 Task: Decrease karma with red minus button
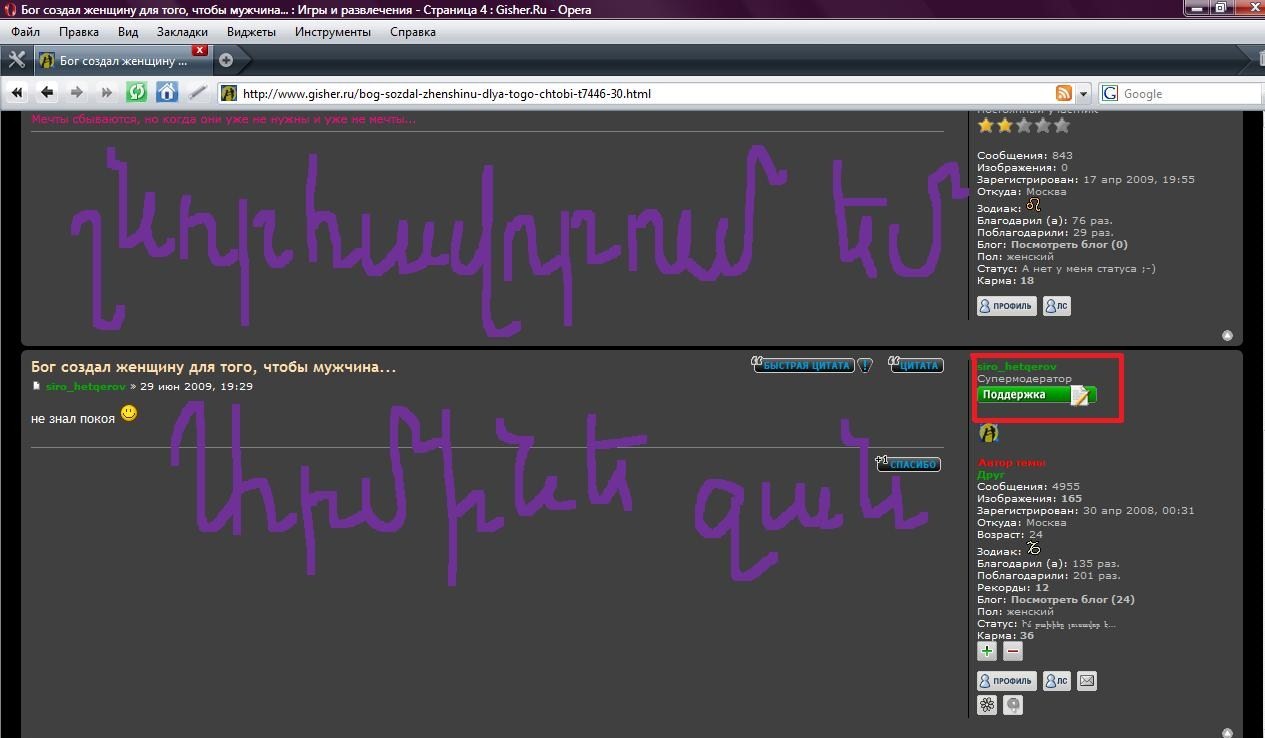(x=1013, y=651)
